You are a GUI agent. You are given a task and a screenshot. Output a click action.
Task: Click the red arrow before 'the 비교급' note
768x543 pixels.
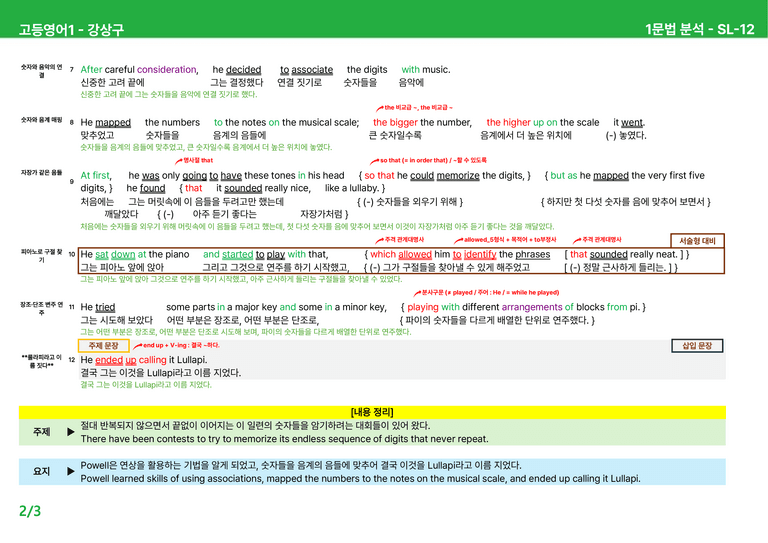(380, 108)
